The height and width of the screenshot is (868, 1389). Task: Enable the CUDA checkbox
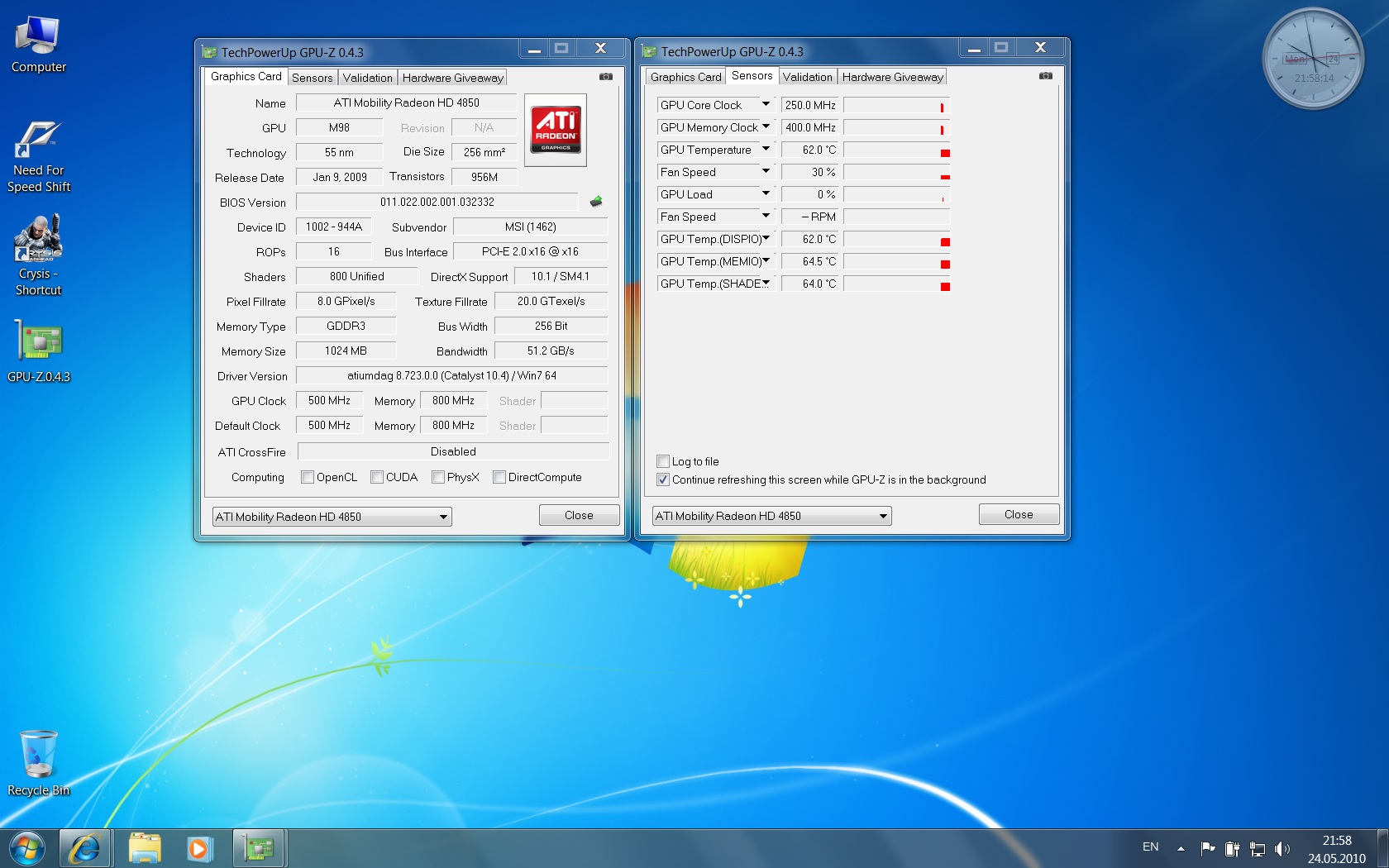(377, 477)
